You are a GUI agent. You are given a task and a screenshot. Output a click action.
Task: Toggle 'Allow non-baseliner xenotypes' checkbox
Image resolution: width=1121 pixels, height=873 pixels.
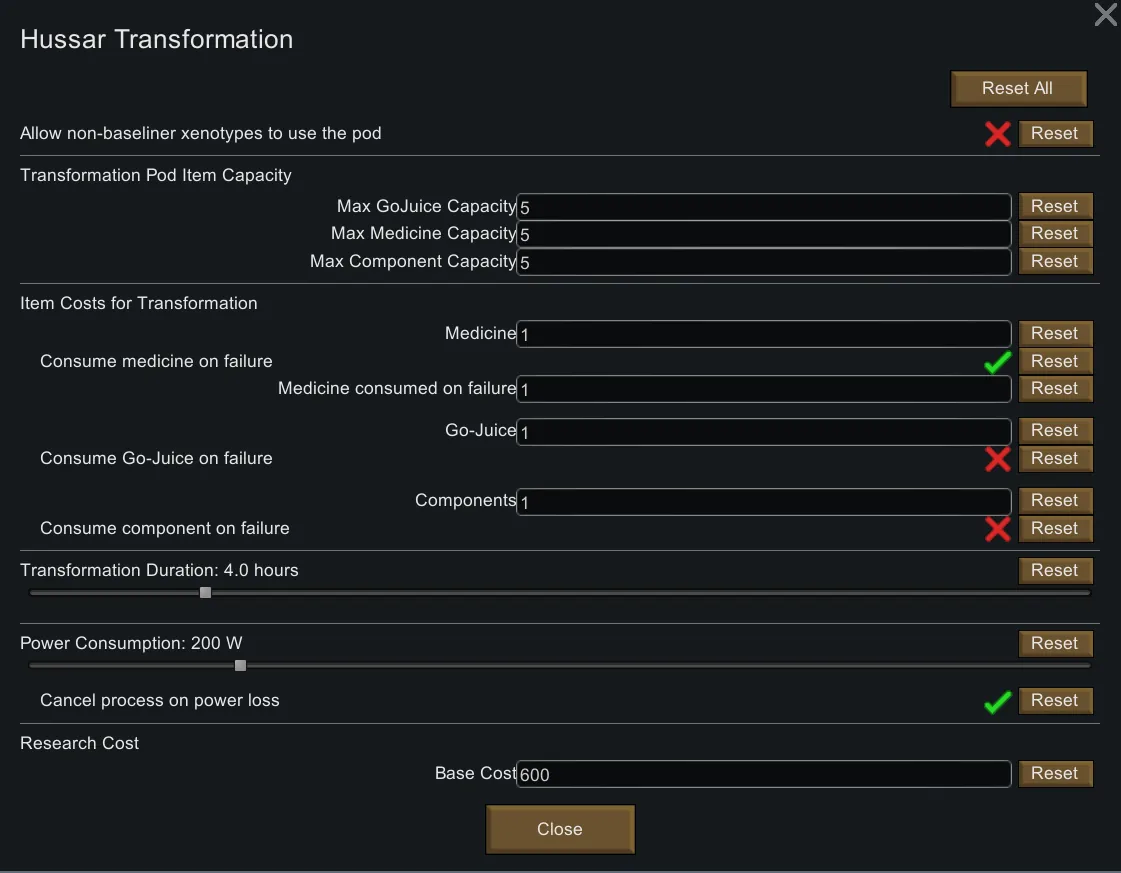(x=997, y=134)
